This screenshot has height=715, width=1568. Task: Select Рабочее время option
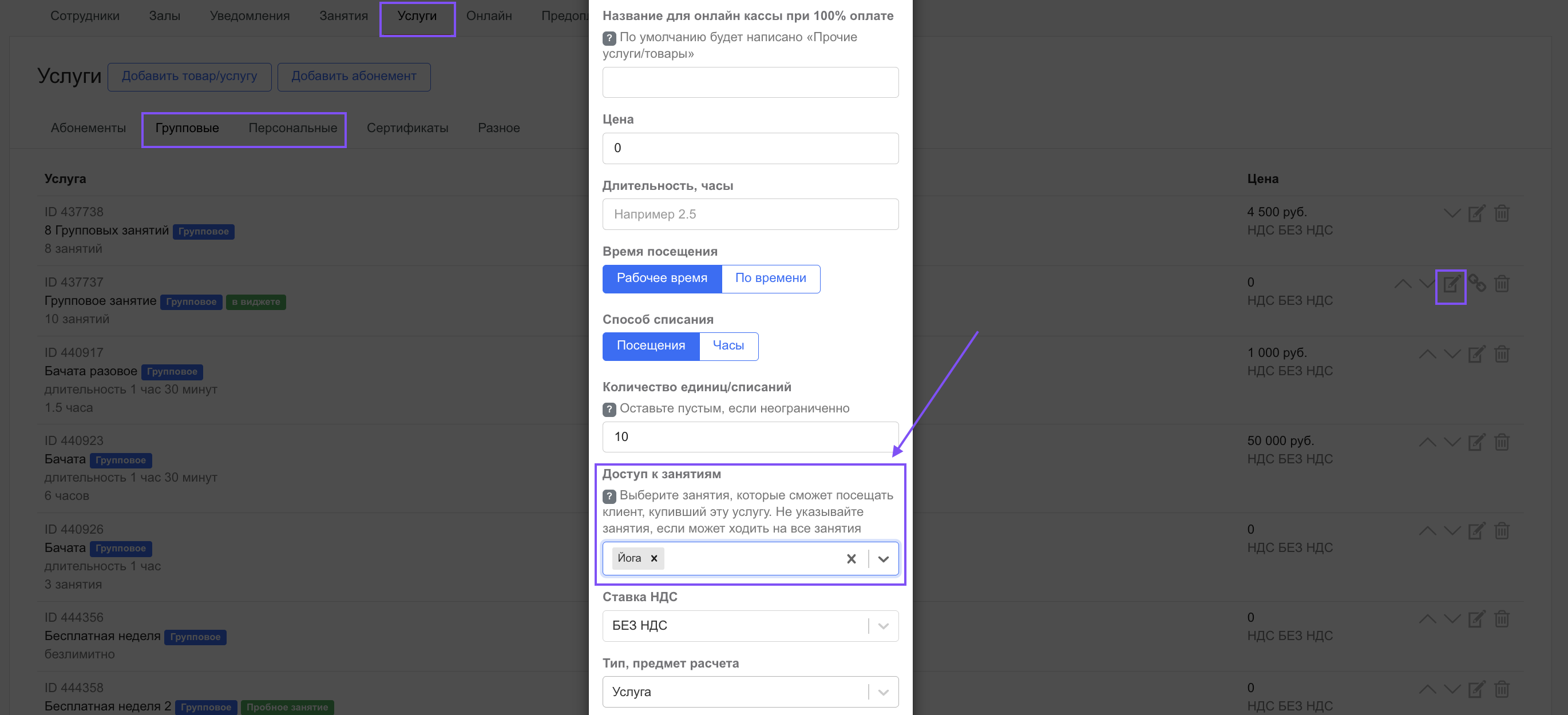coord(662,278)
